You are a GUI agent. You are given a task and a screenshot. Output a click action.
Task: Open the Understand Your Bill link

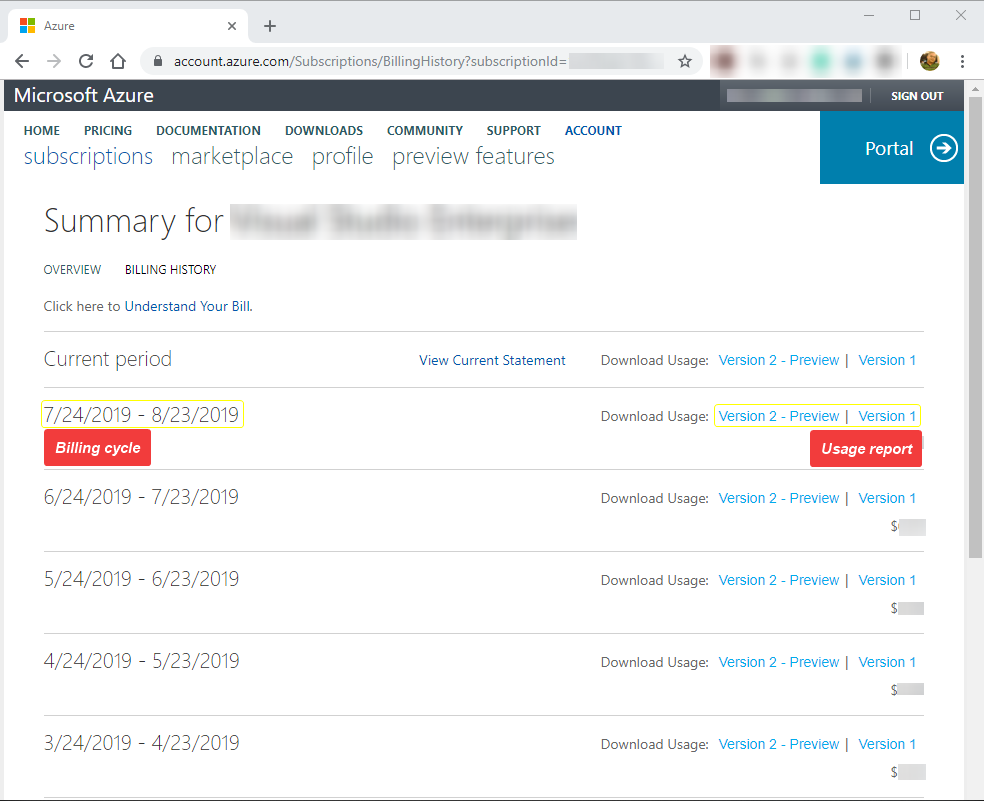[188, 306]
